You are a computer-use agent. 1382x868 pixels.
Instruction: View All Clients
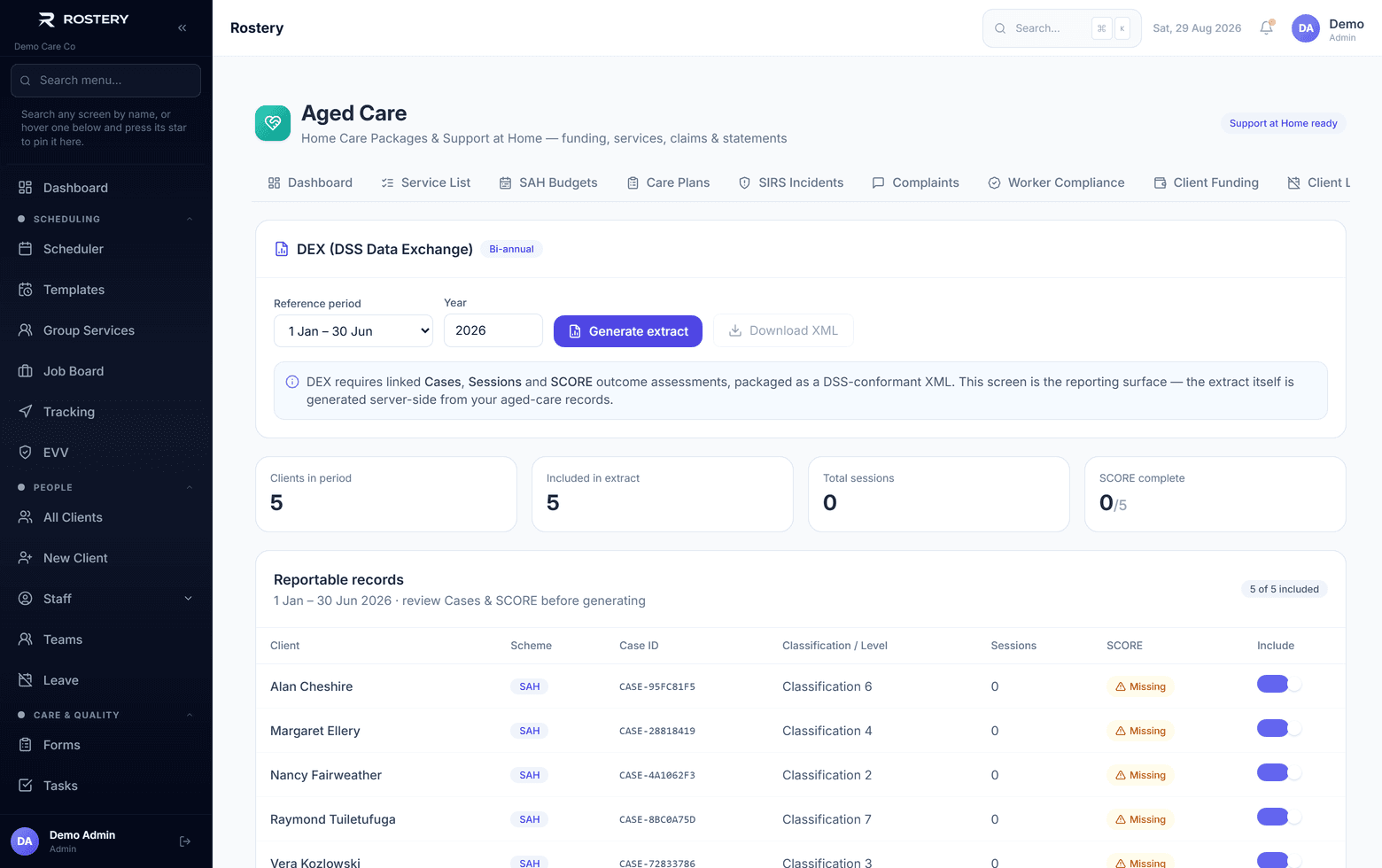pos(106,517)
